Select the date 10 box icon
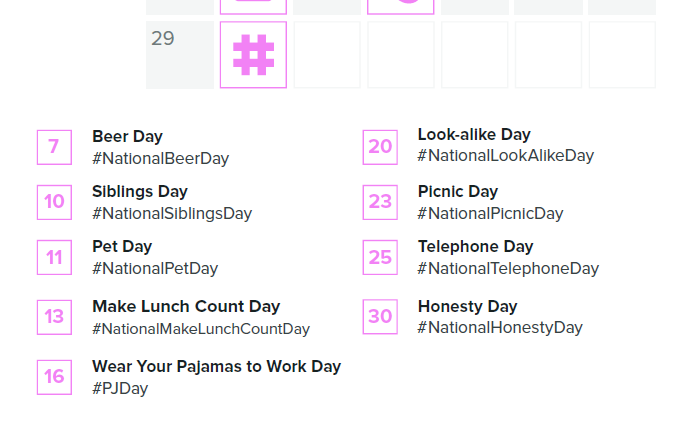 pos(54,202)
